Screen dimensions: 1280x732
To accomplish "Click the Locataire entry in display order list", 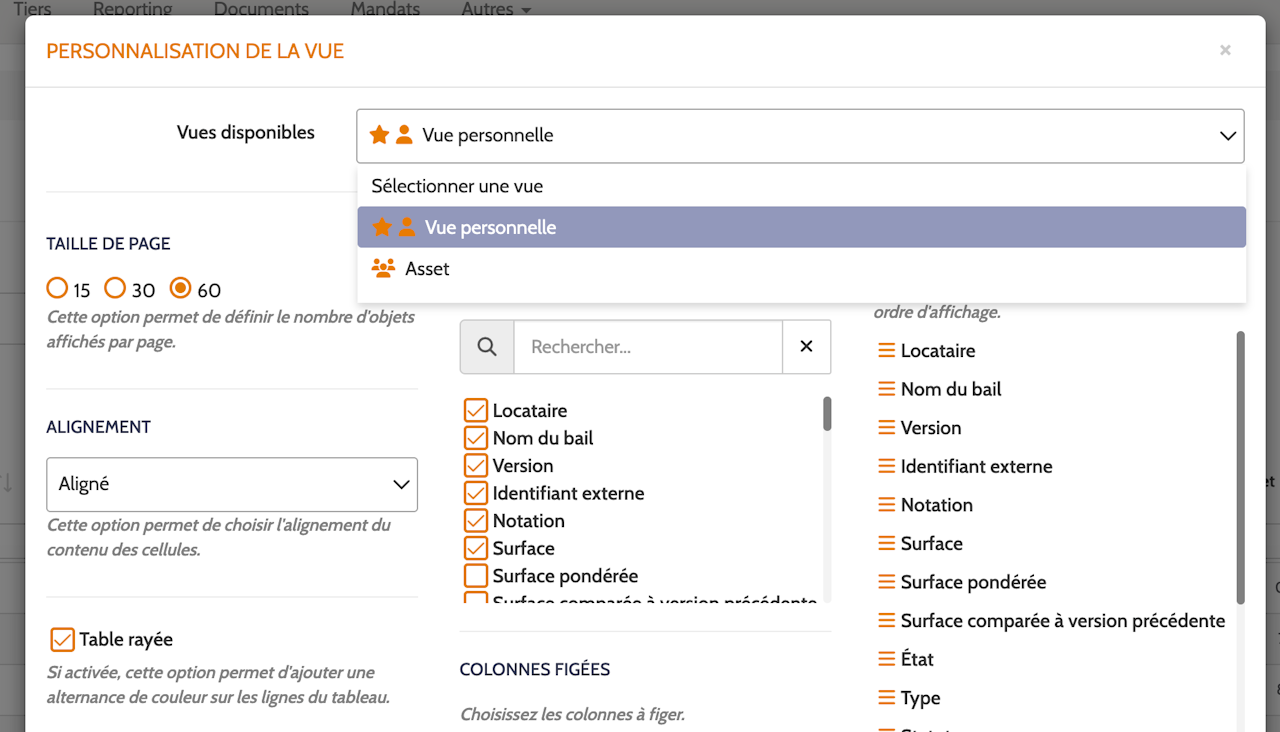I will 938,351.
